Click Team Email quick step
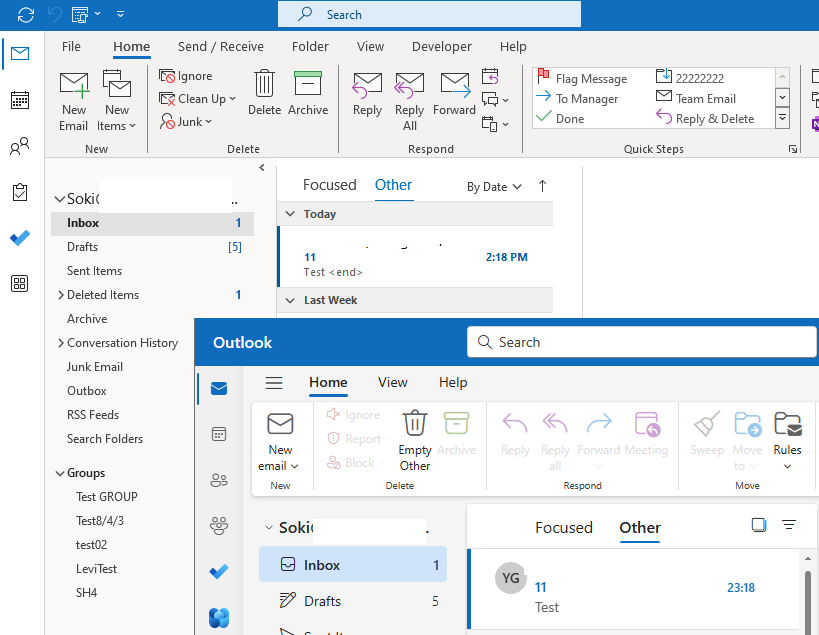 [x=696, y=98]
